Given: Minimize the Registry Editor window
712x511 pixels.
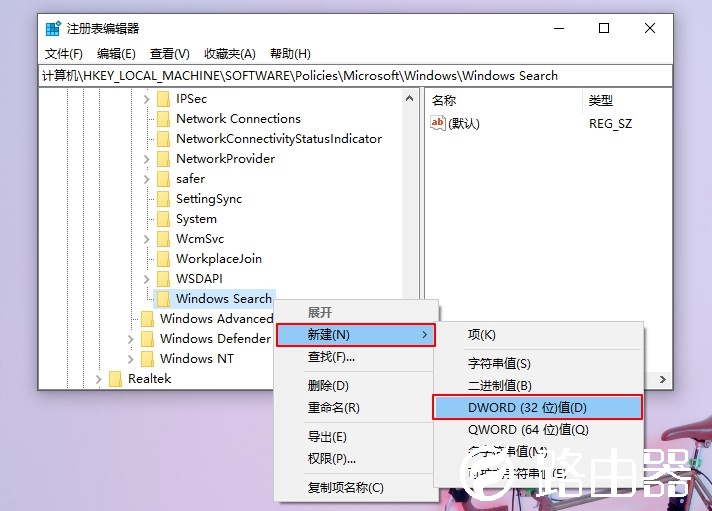Looking at the screenshot, I should pyautogui.click(x=559, y=28).
